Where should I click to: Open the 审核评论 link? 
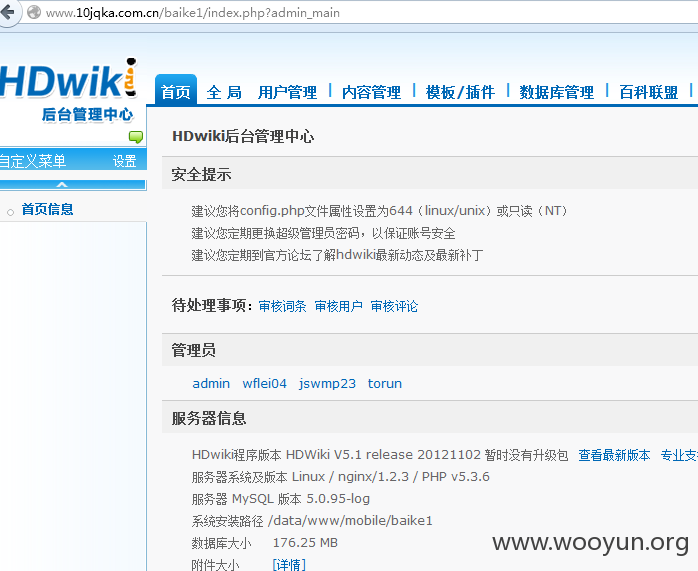coord(394,306)
